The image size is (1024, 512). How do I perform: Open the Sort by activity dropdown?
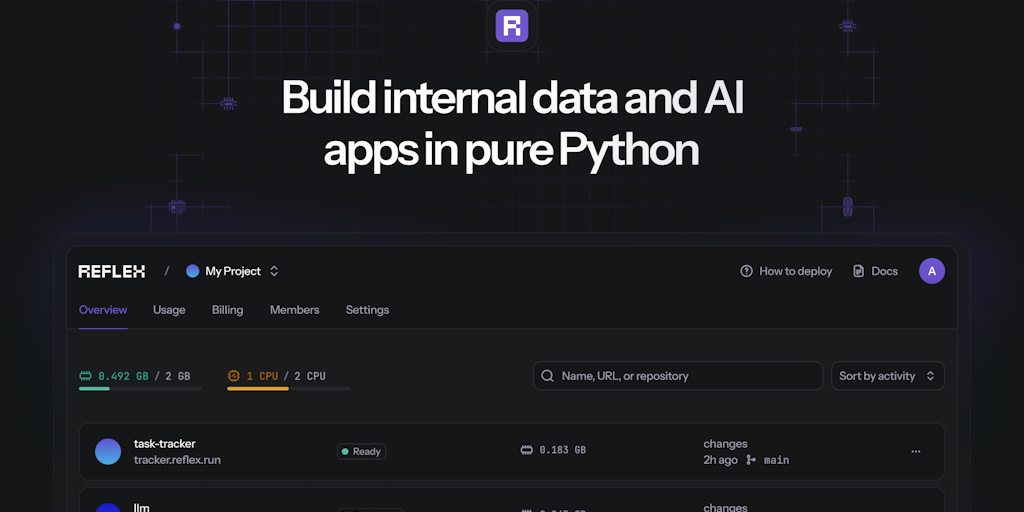(887, 376)
